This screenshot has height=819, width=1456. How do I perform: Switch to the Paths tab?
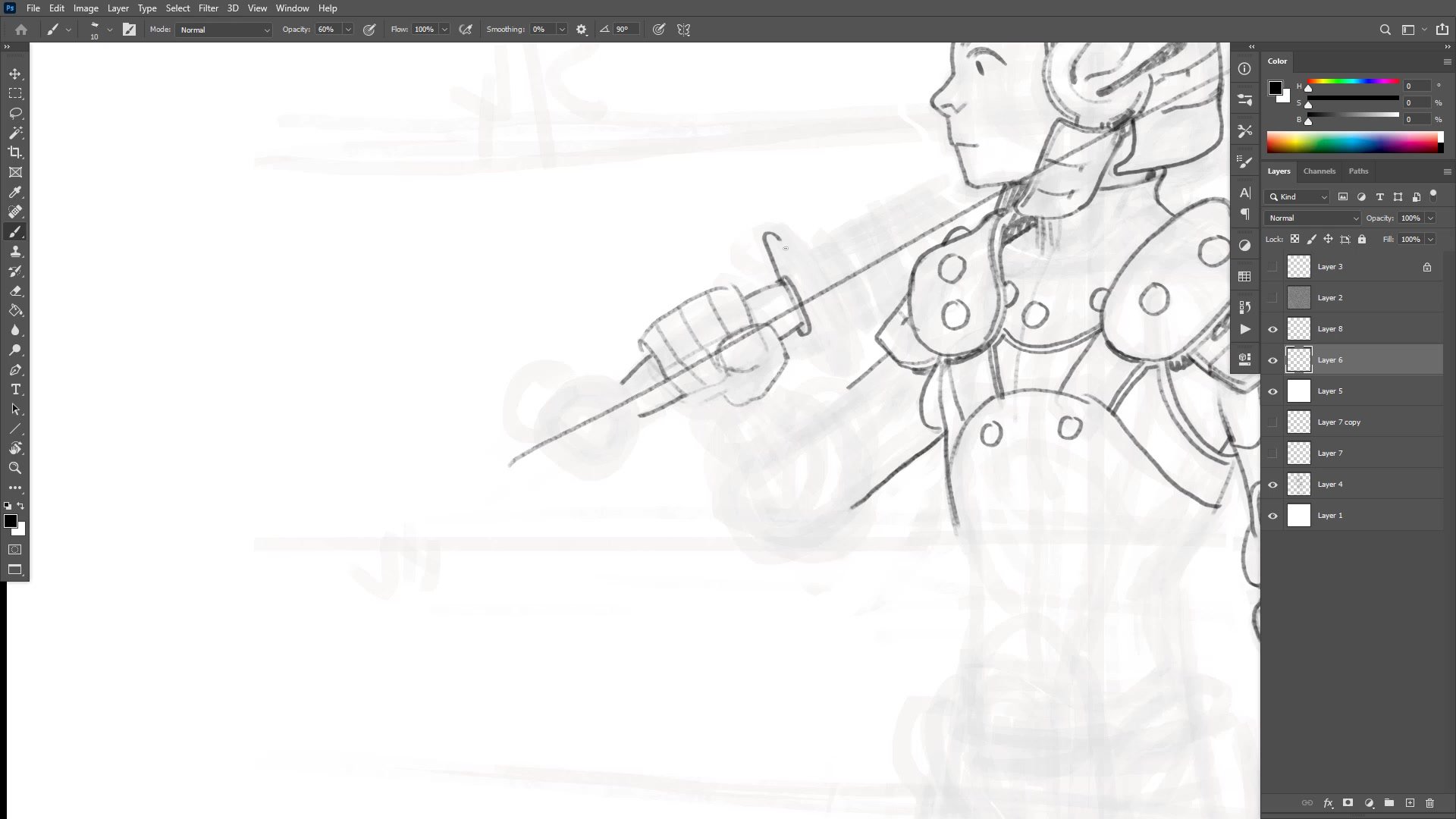pos(1358,171)
